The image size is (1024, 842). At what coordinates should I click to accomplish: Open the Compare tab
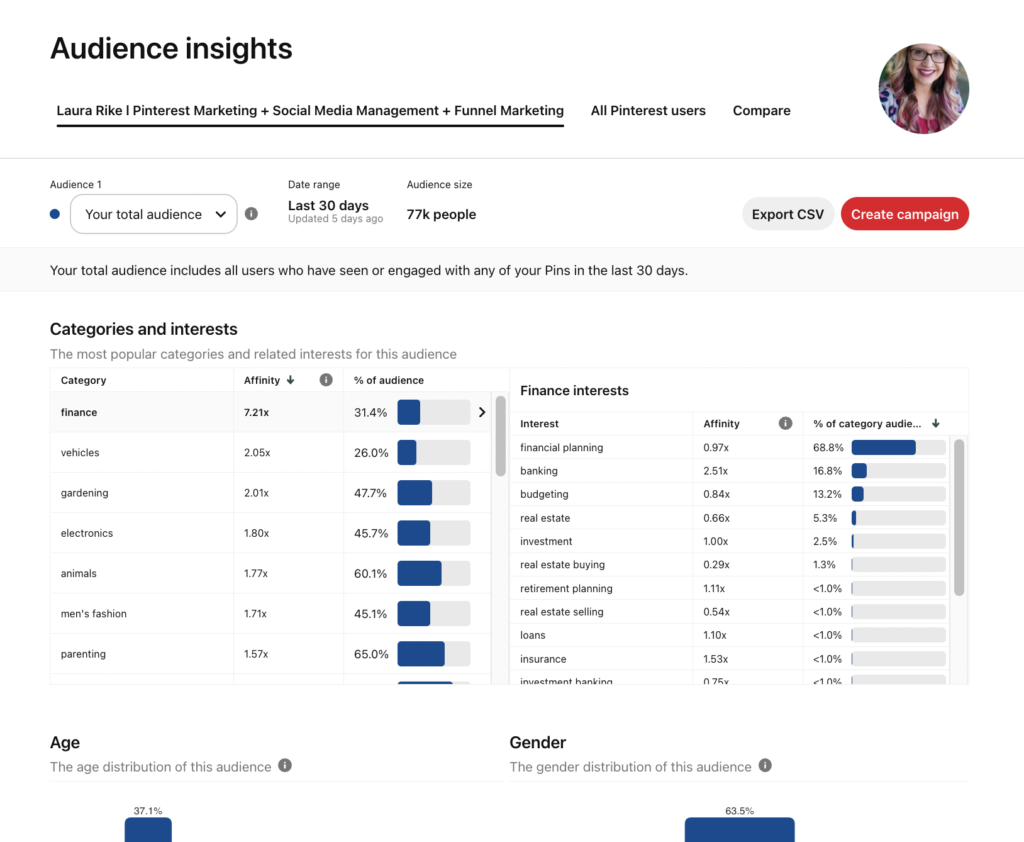[761, 111]
